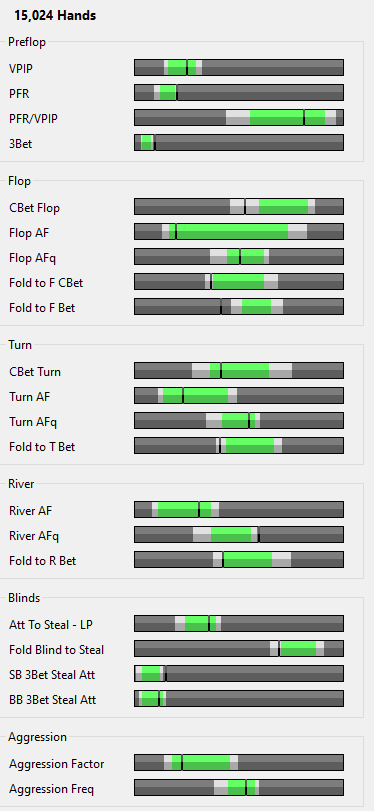Screen dimensions: 374x811
Task: Click the River AF range bar
Action: tap(239, 509)
